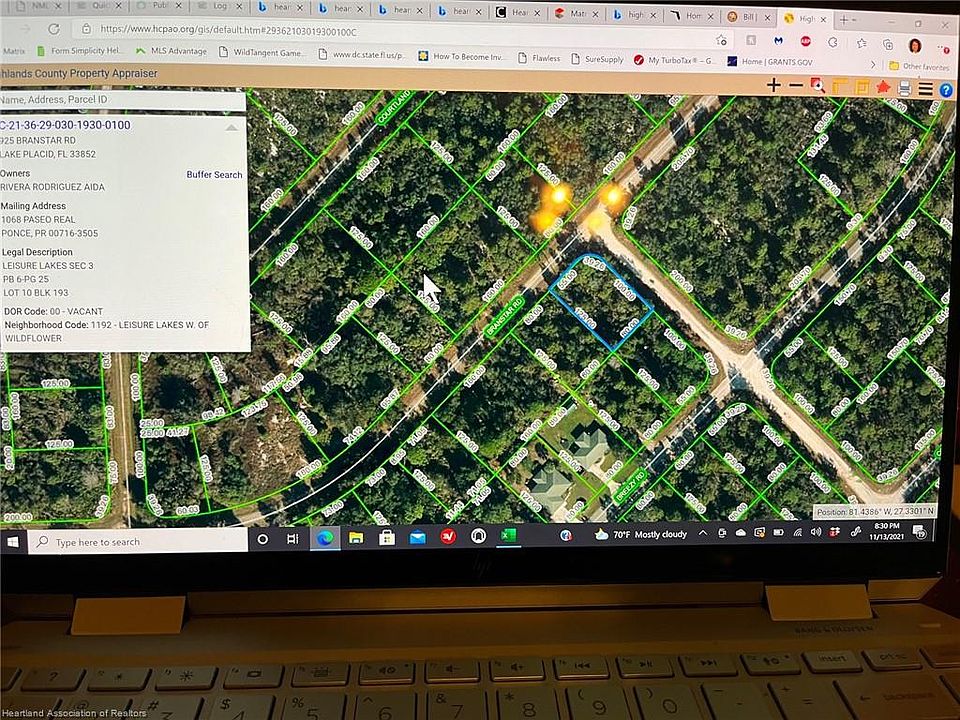Open the notification center icon
960x720 pixels.
click(x=920, y=531)
